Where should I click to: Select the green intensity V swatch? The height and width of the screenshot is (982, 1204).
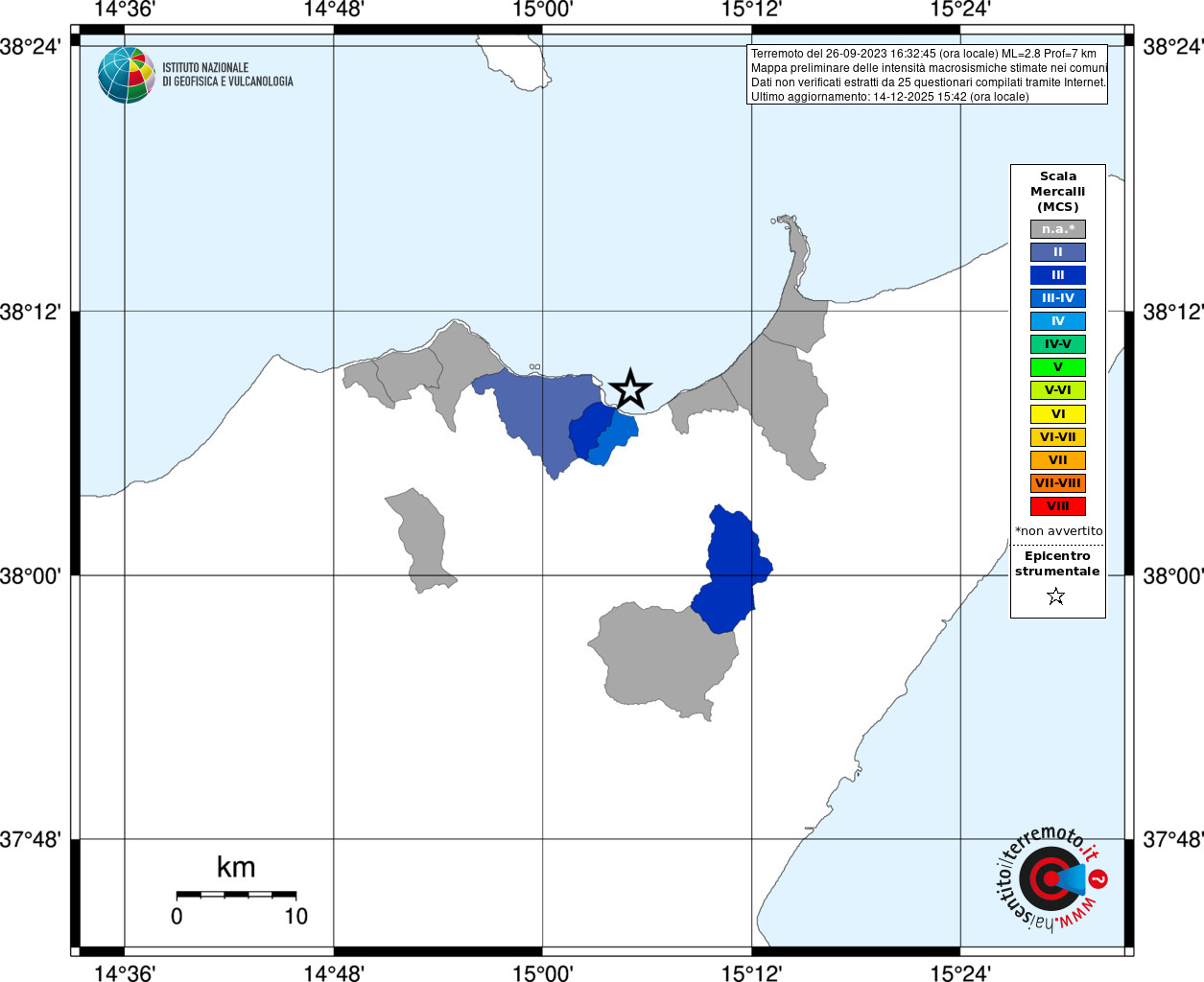1058,367
